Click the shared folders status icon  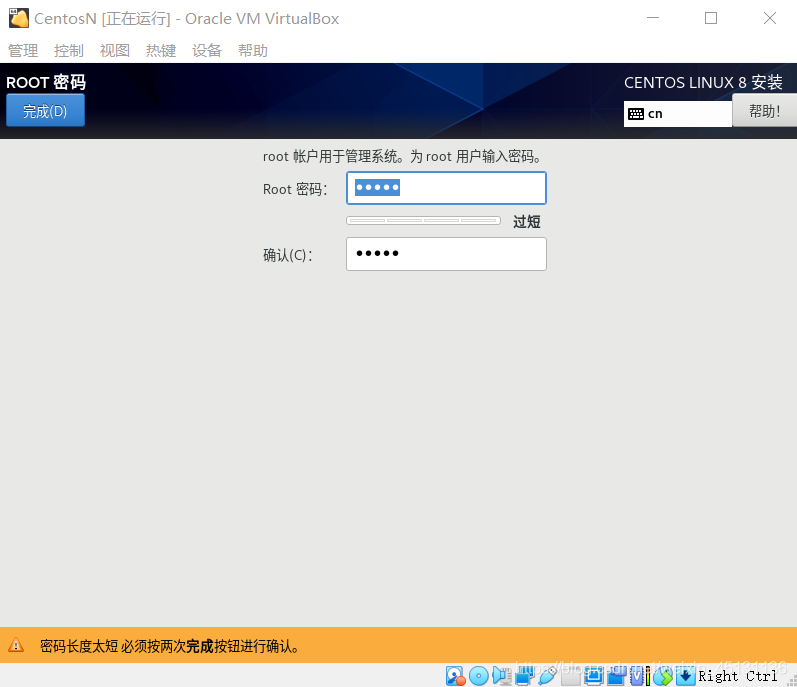click(x=570, y=676)
